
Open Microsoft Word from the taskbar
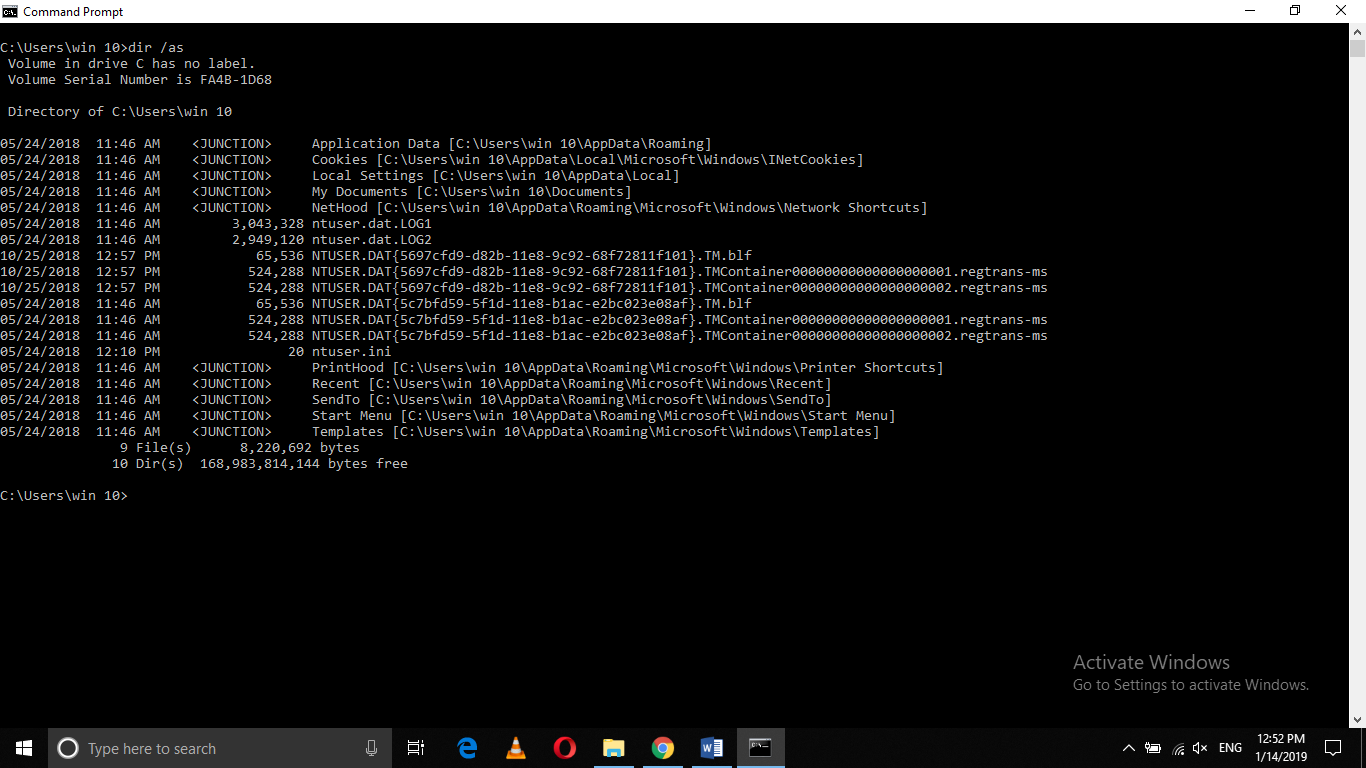(711, 747)
